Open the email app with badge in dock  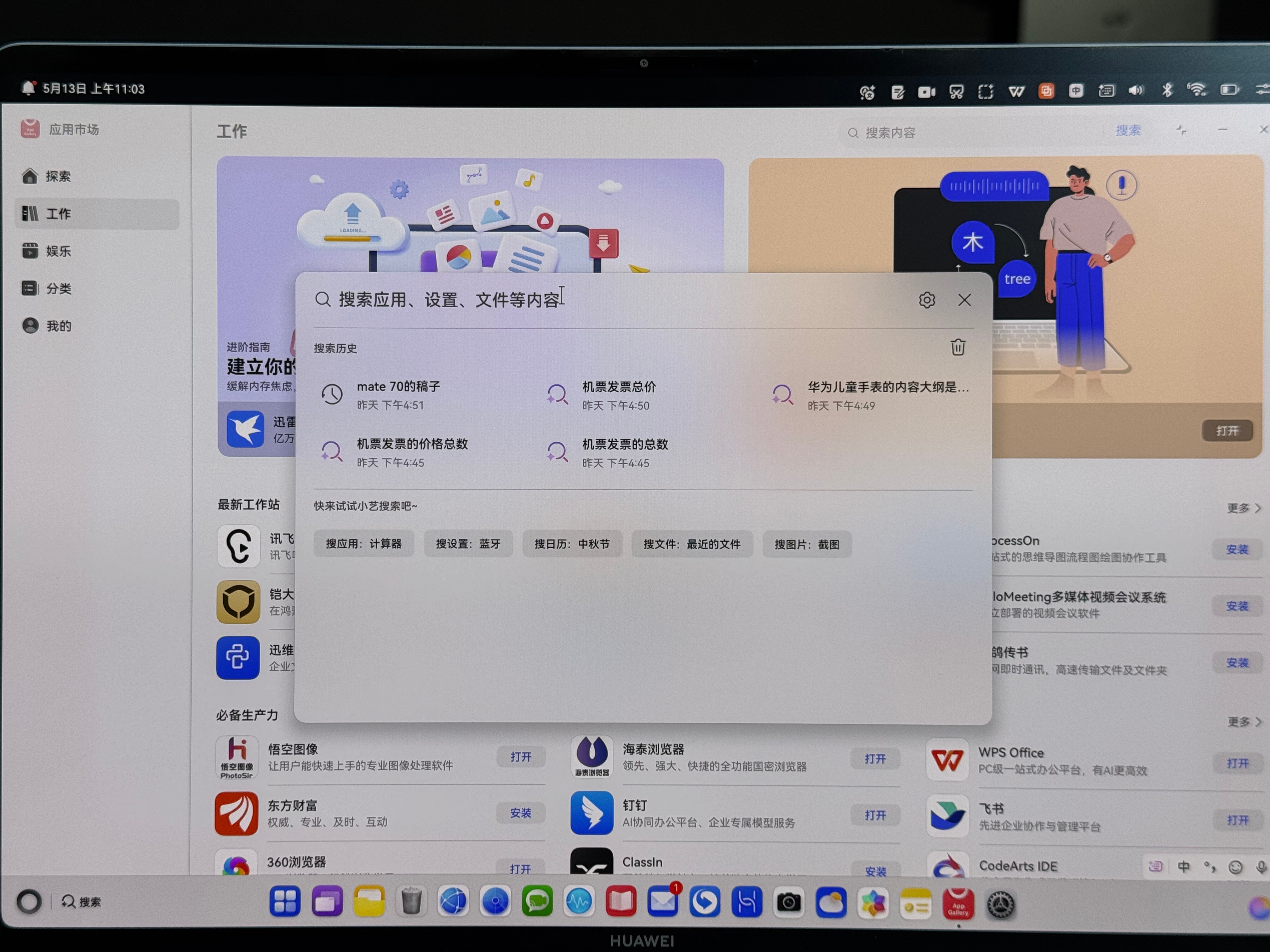[662, 902]
